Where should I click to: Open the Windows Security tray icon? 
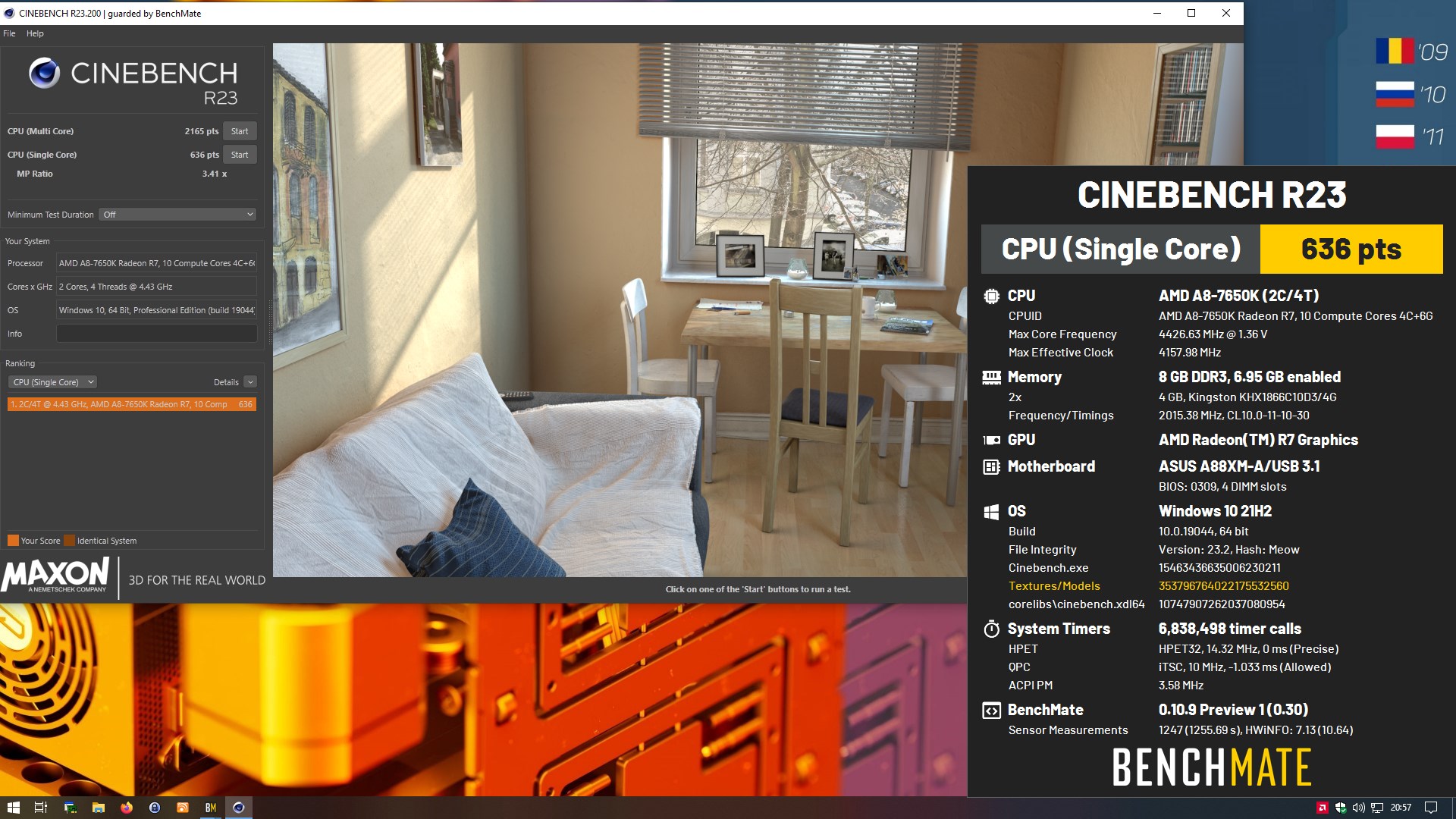click(x=1341, y=808)
